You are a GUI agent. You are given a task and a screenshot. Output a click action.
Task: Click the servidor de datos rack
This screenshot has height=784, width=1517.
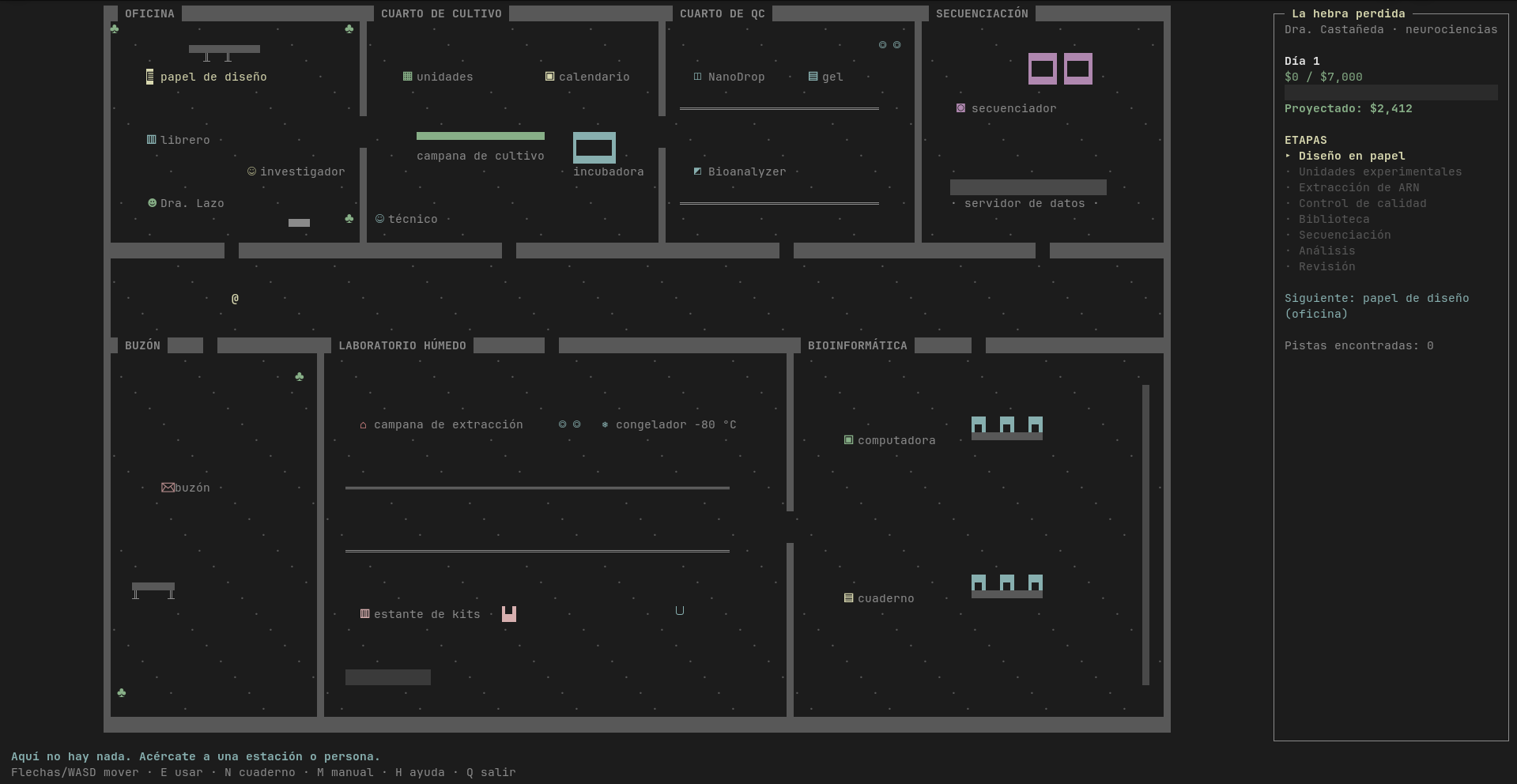point(1028,187)
